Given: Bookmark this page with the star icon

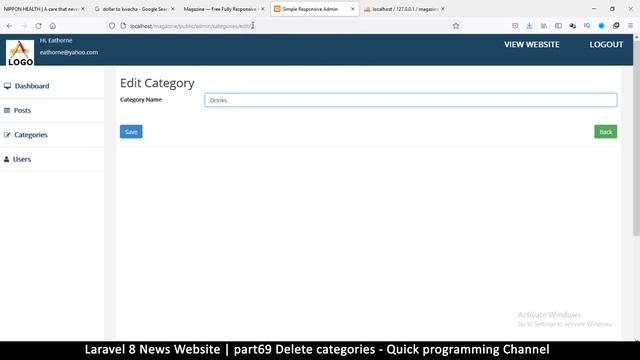Looking at the screenshot, I should click(456, 26).
